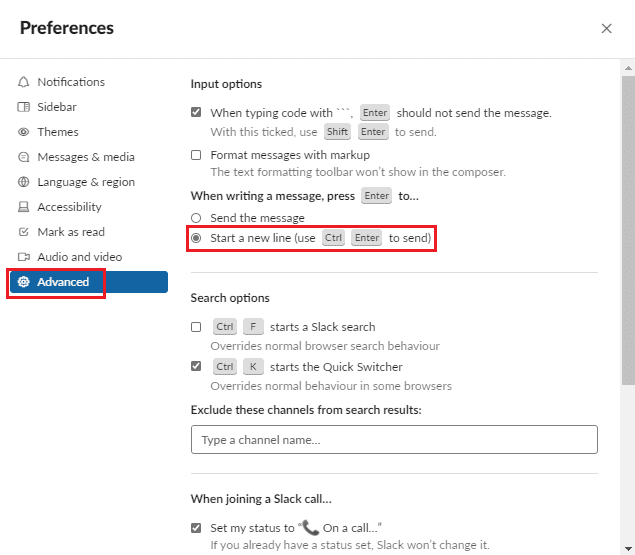Click the channel name exclusion field
This screenshot has width=635, height=555.
tap(394, 440)
